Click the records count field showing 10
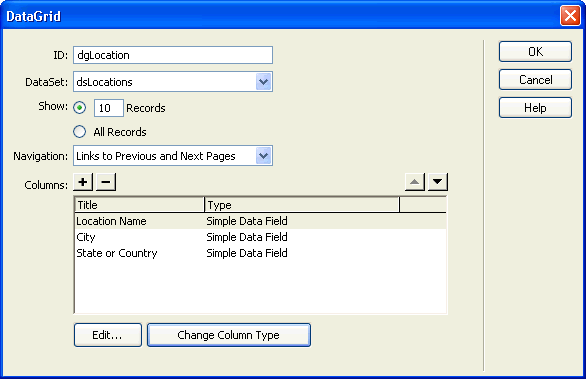 (108, 108)
